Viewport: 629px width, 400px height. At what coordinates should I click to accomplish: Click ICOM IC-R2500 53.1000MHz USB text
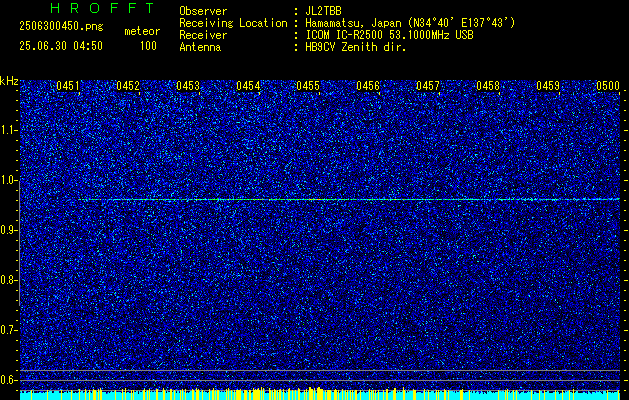389,35
